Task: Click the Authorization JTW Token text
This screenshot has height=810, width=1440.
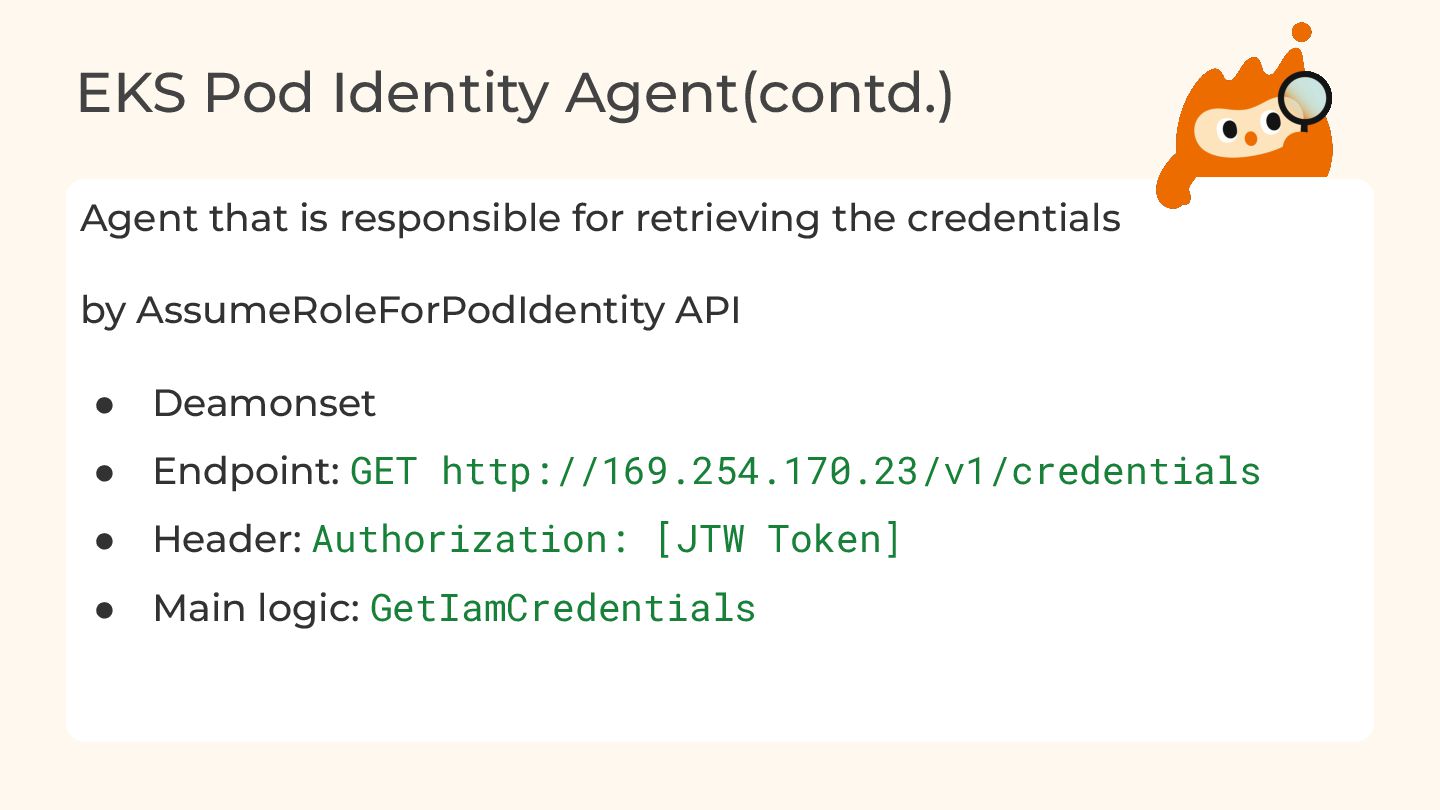Action: coord(607,539)
